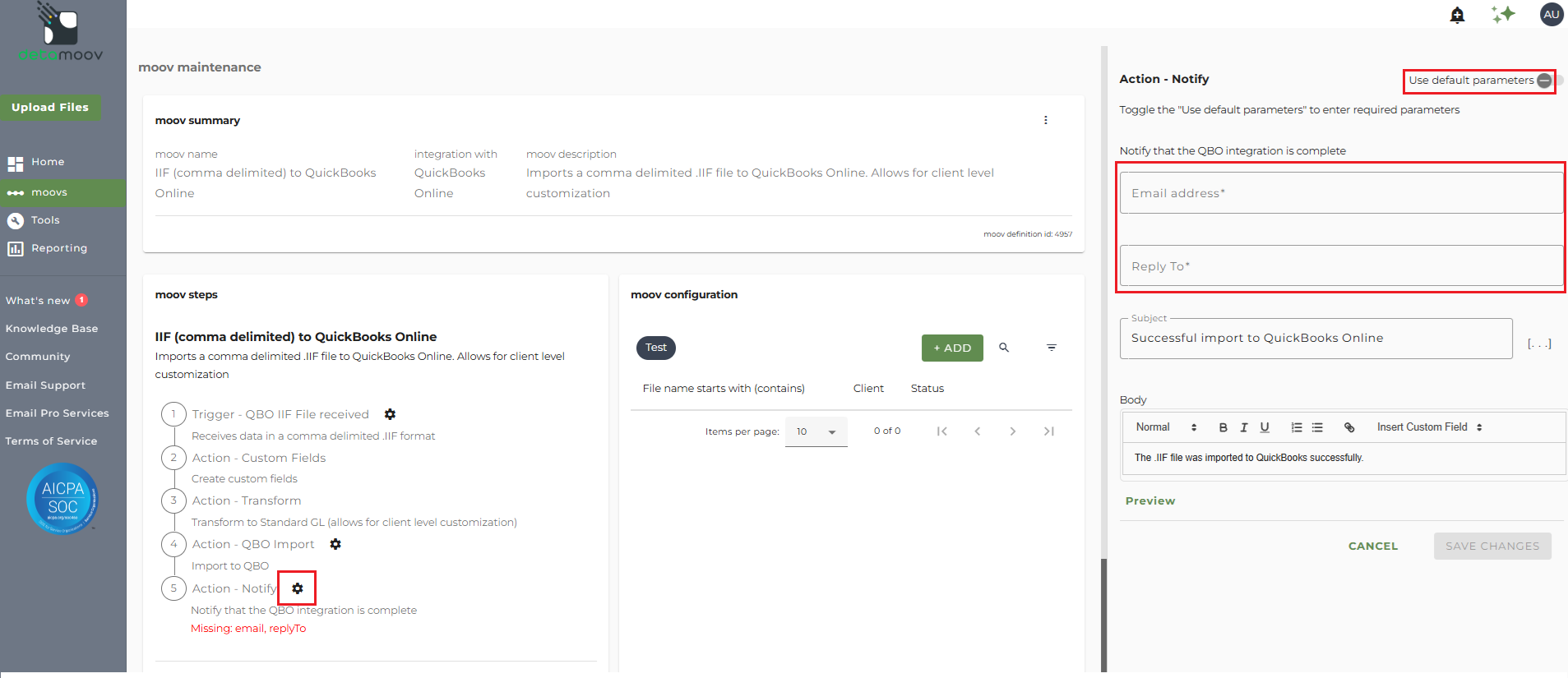Click CANCEL in Action - Notify panel

(1373, 547)
